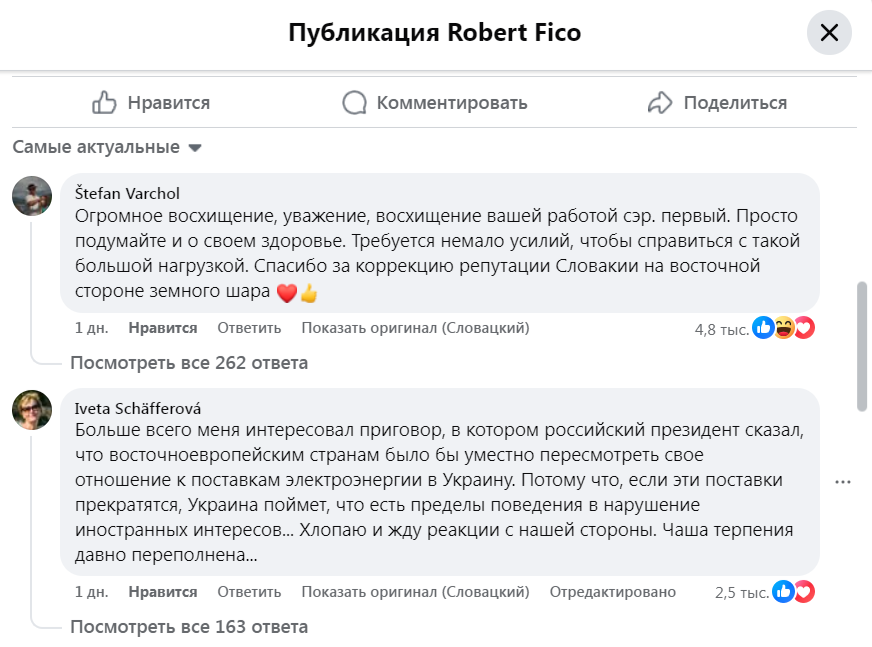Click the Comment speech bubble icon
872x647 pixels.
coord(355,102)
